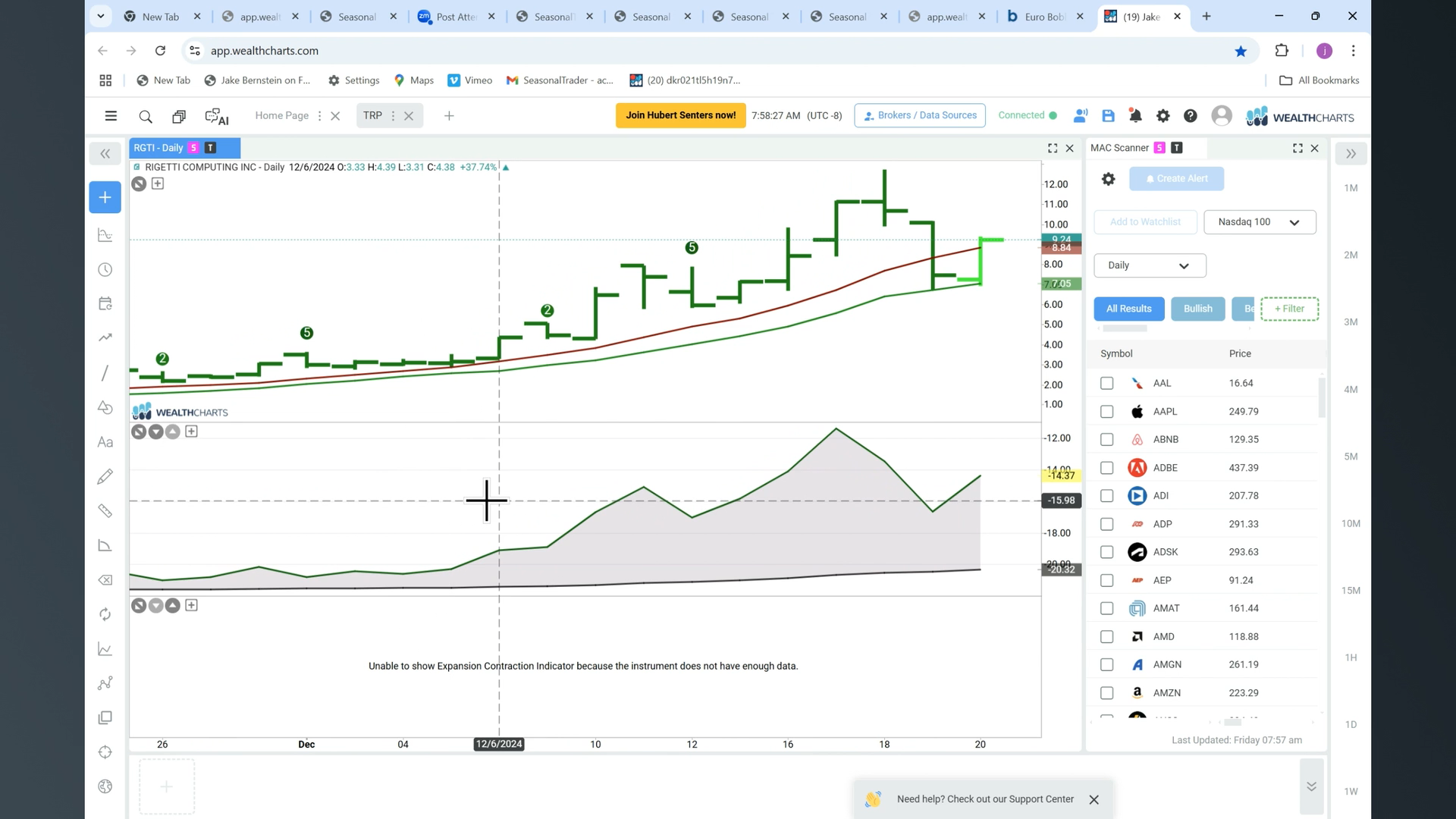Image resolution: width=1456 pixels, height=819 pixels.
Task: Click the Create Alert button
Action: pyautogui.click(x=1176, y=179)
